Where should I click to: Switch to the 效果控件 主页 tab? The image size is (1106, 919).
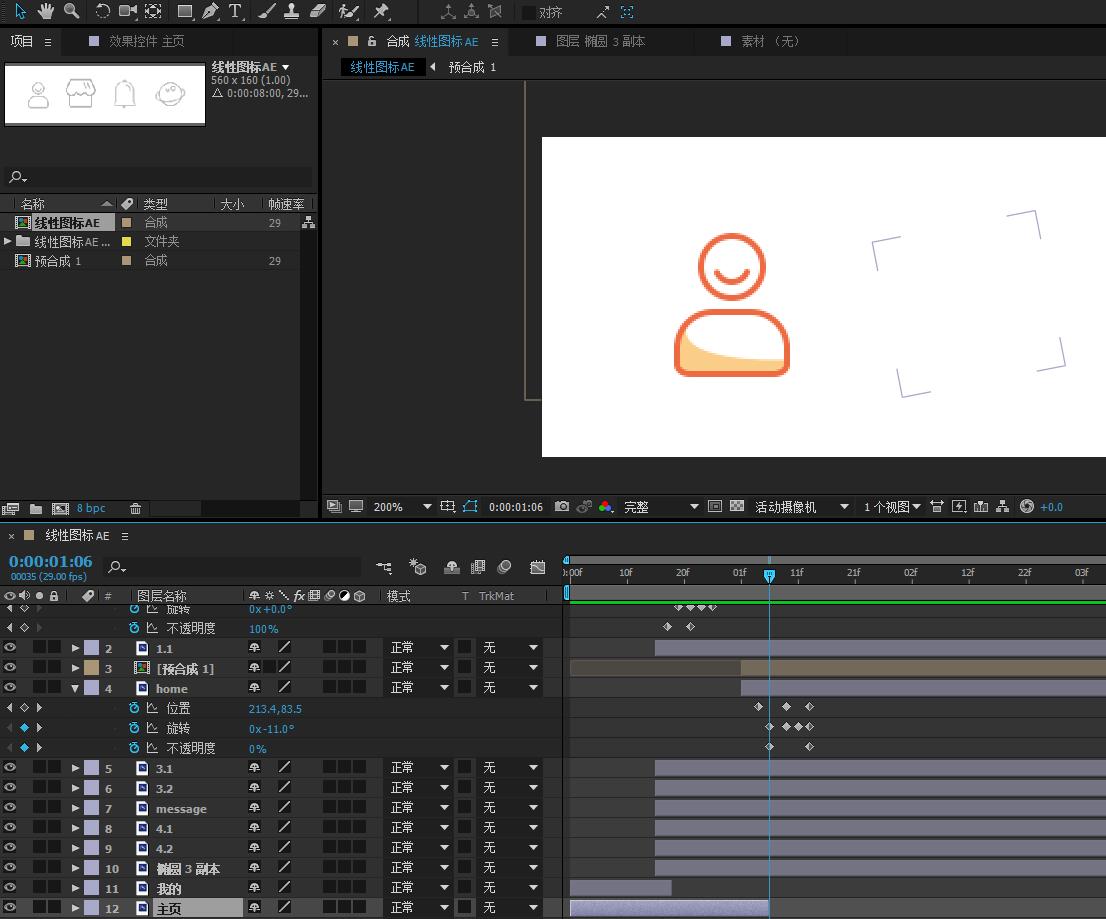[146, 41]
